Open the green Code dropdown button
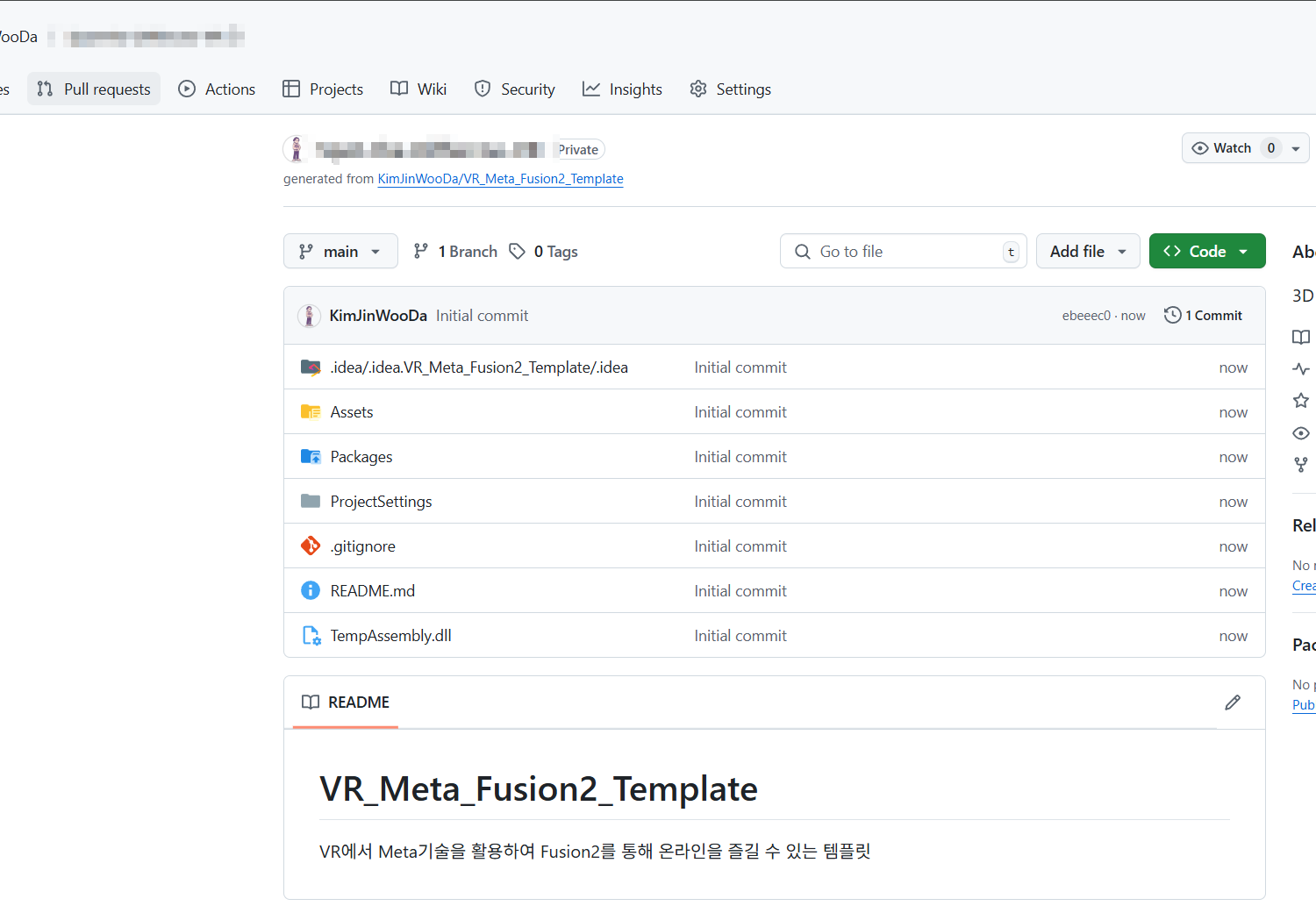Image resolution: width=1316 pixels, height=913 pixels. pyautogui.click(x=1207, y=251)
